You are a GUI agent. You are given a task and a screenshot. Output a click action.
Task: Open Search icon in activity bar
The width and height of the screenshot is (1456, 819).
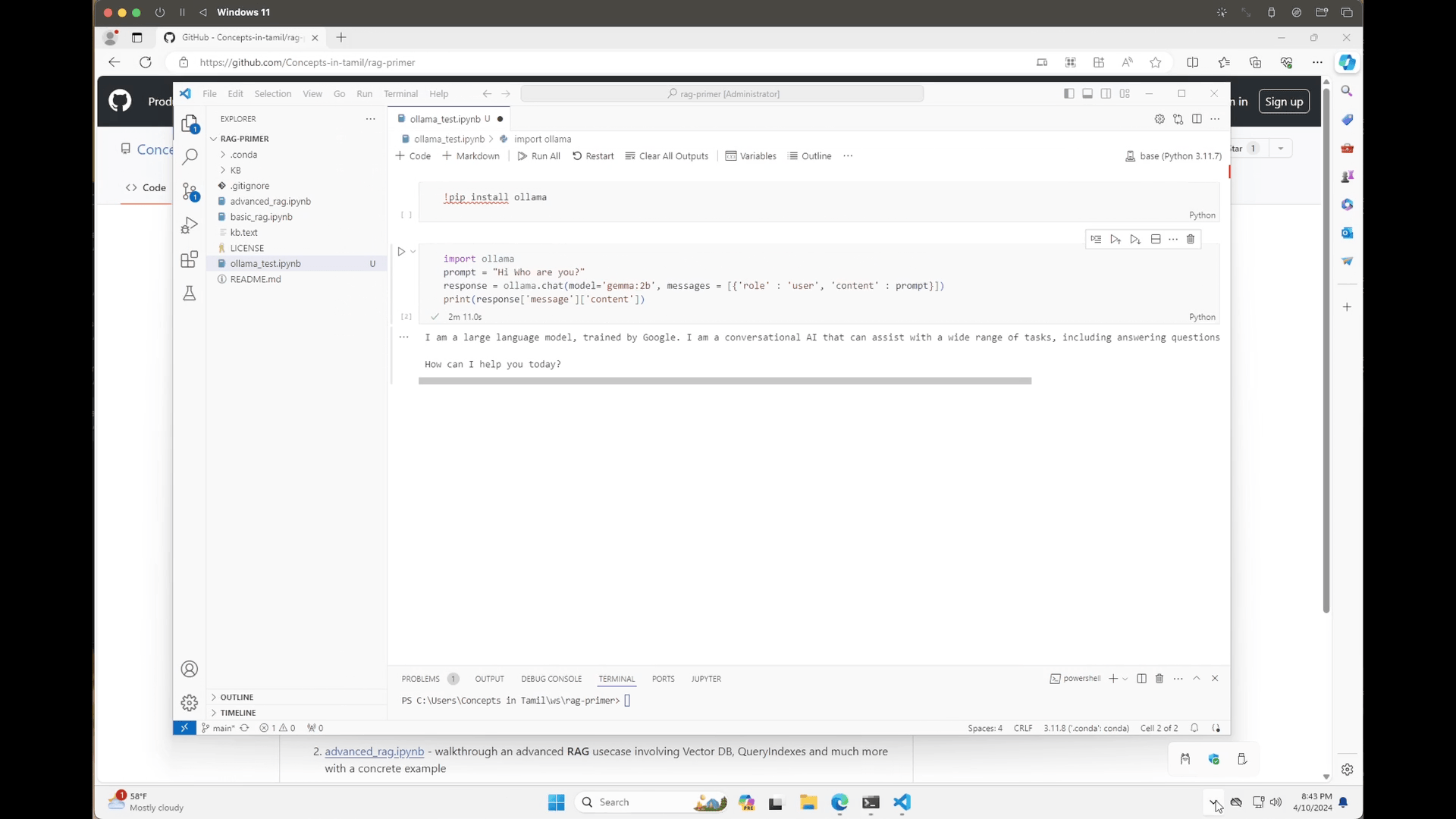[x=190, y=157]
